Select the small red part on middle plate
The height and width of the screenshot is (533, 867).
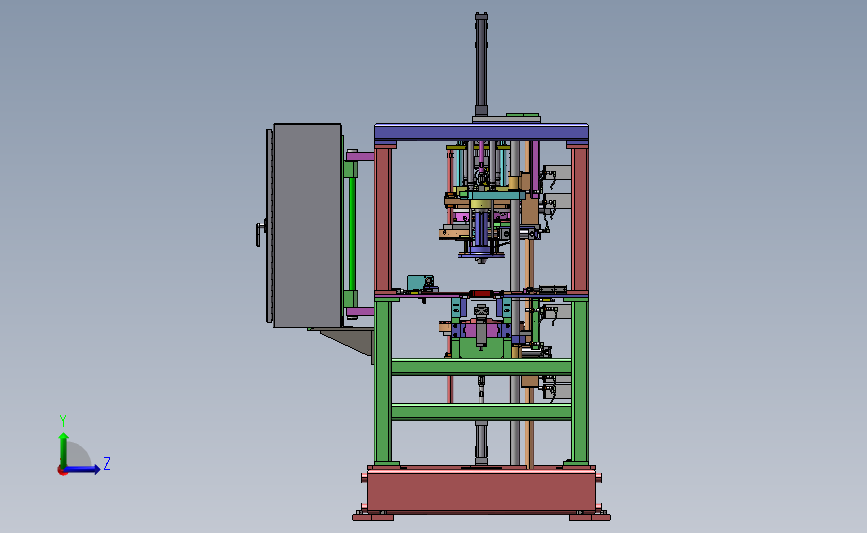click(480, 294)
